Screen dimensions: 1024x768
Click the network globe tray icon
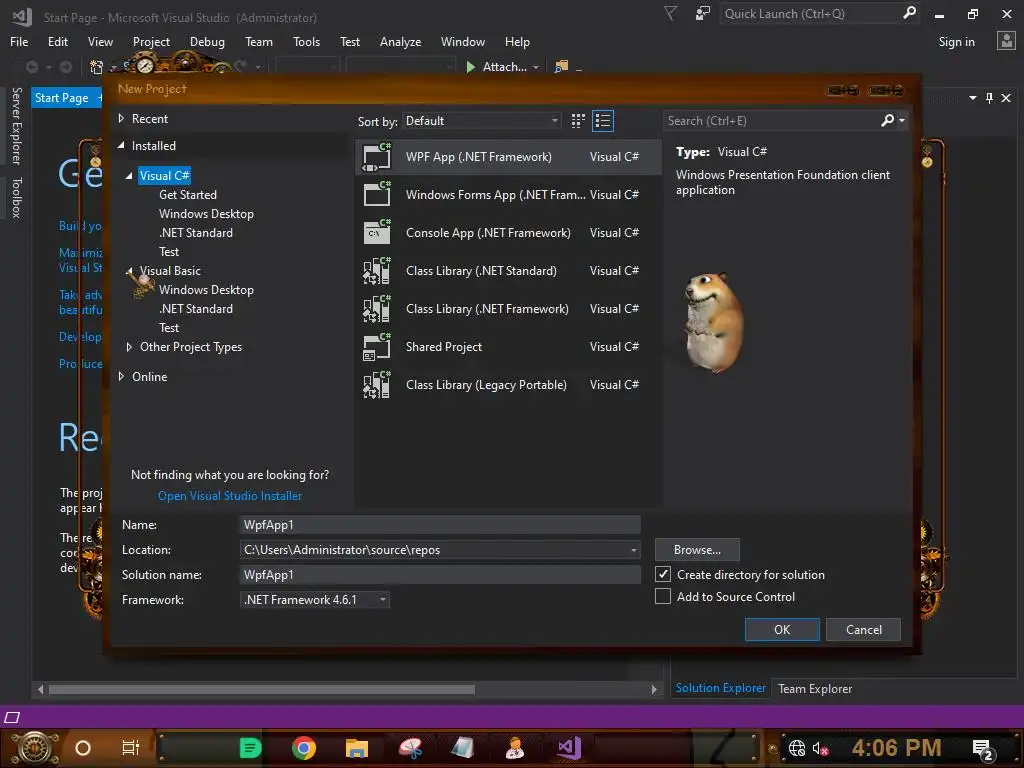797,748
